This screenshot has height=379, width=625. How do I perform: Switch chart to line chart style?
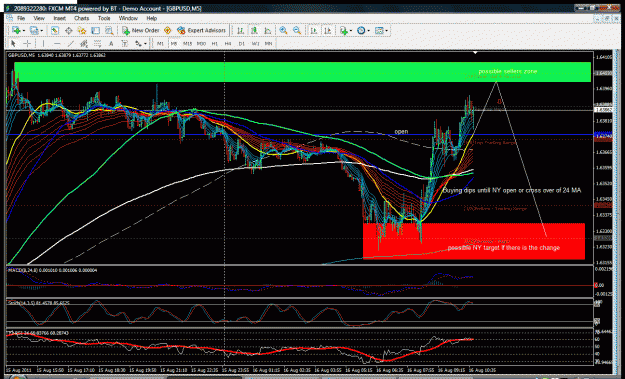267,31
